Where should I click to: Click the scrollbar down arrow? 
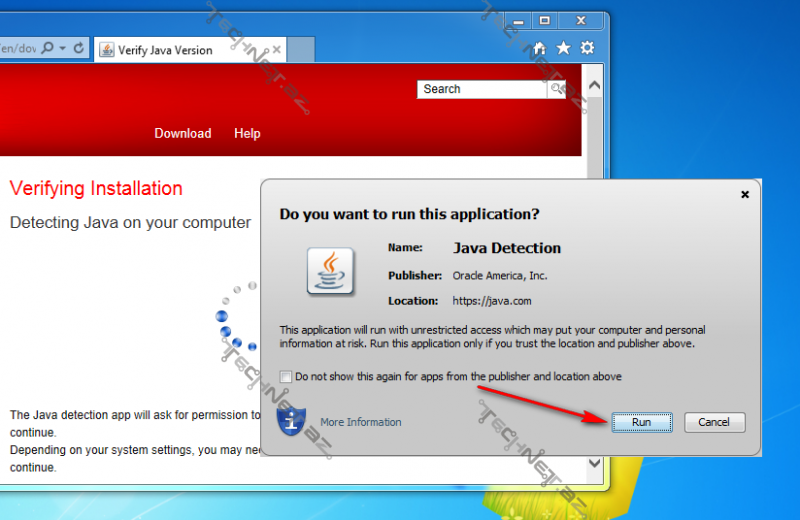594,463
